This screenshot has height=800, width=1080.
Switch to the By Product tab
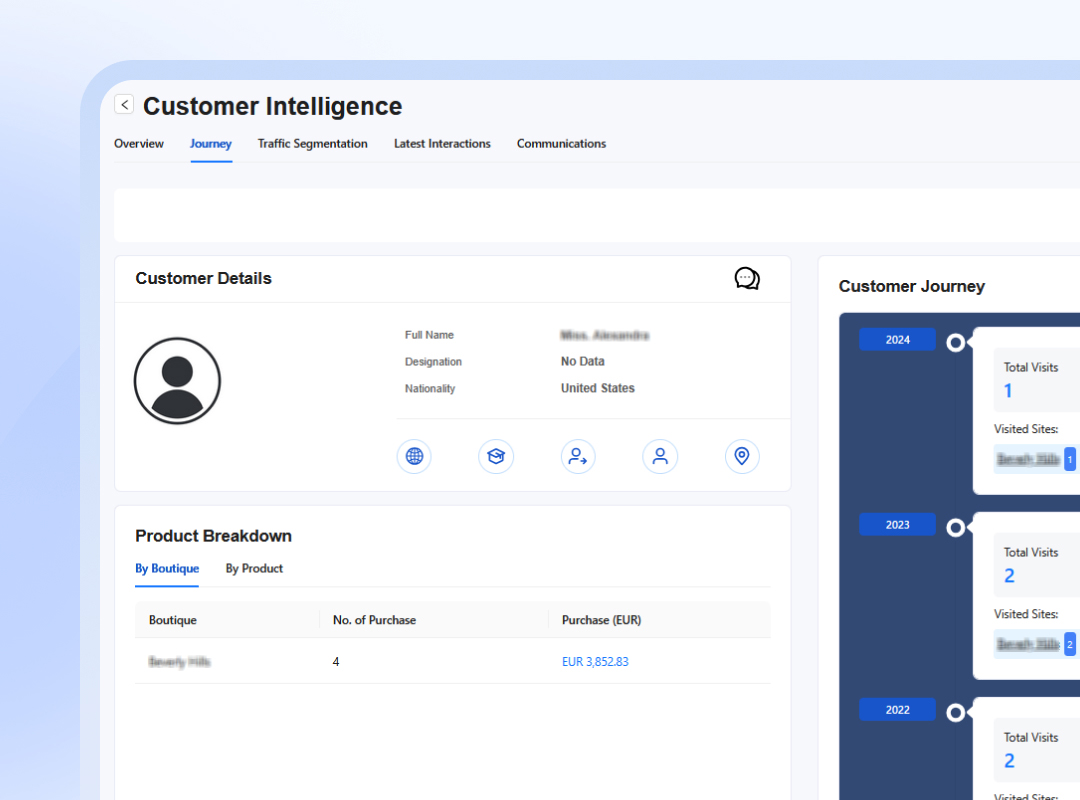click(x=254, y=568)
